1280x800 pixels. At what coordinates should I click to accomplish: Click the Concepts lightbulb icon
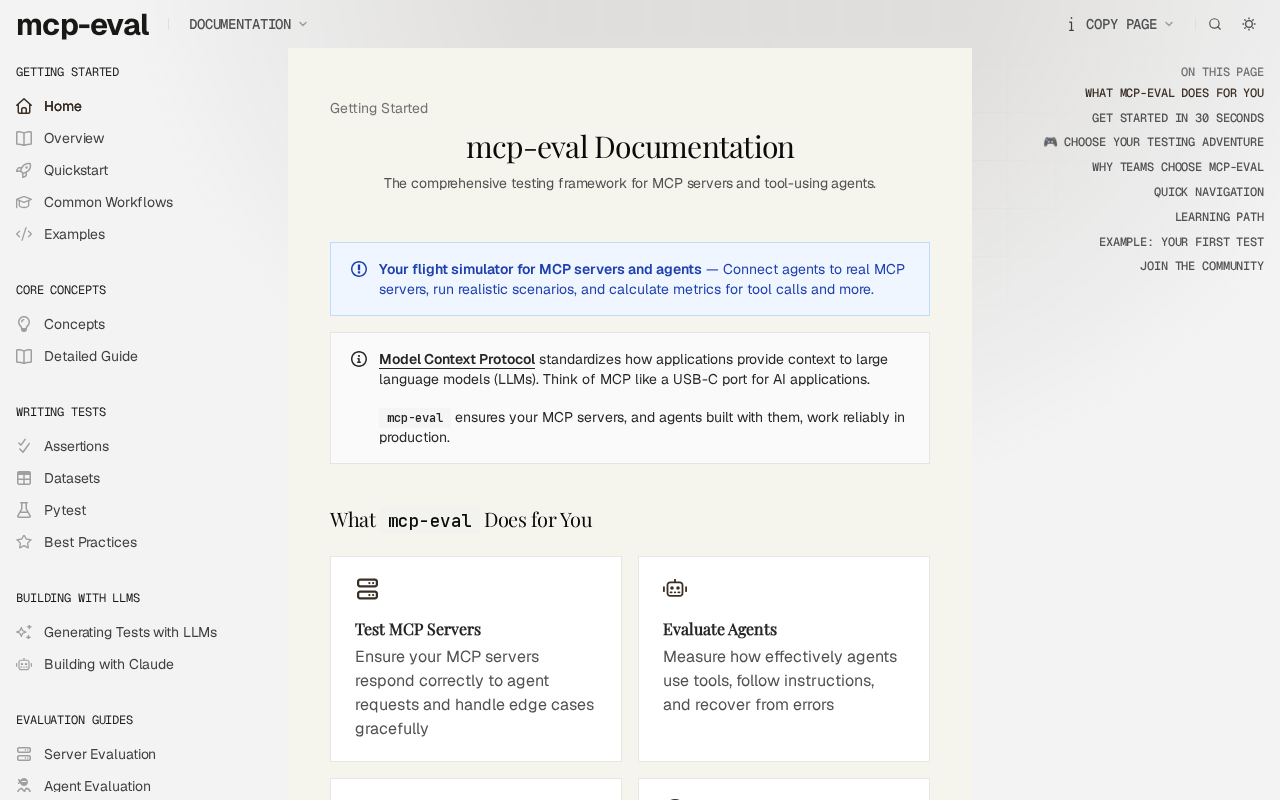pyautogui.click(x=24, y=324)
